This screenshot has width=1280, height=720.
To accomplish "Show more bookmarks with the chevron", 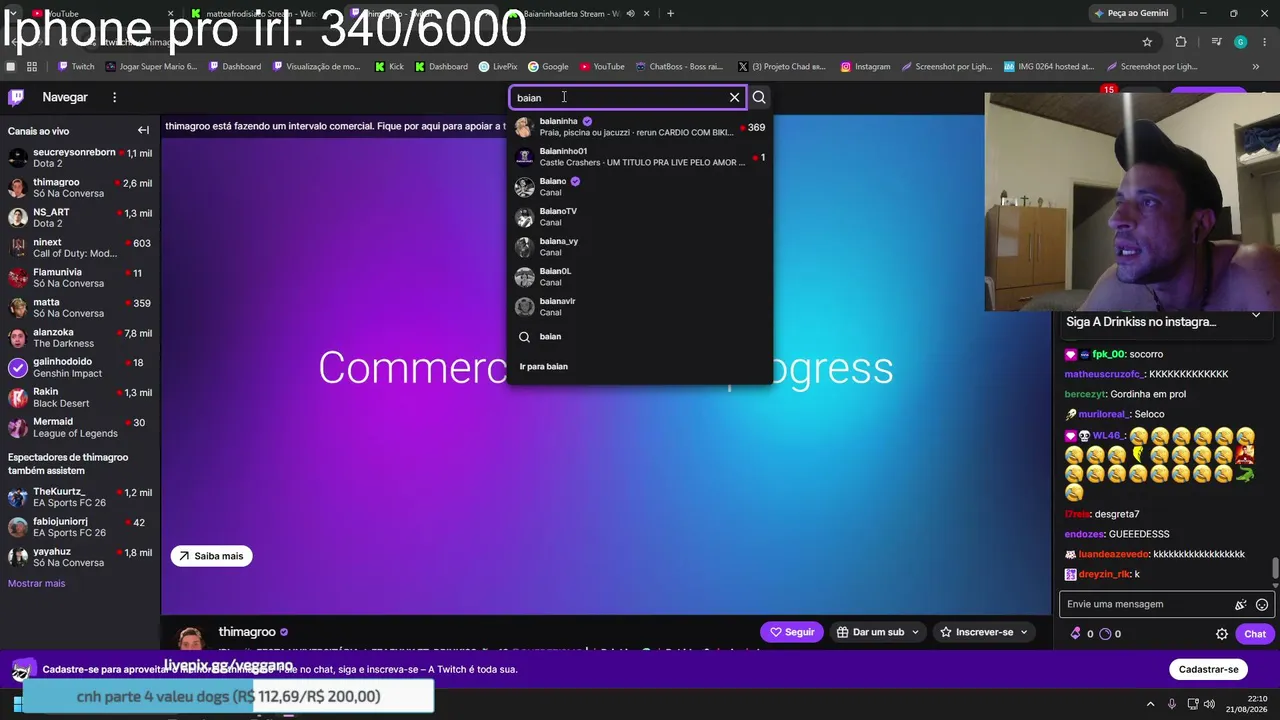I will click(x=1256, y=67).
